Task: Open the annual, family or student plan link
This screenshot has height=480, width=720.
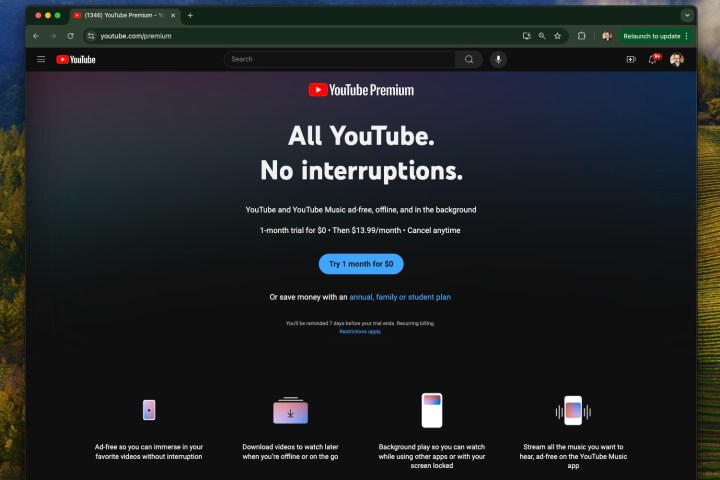Action: point(400,297)
